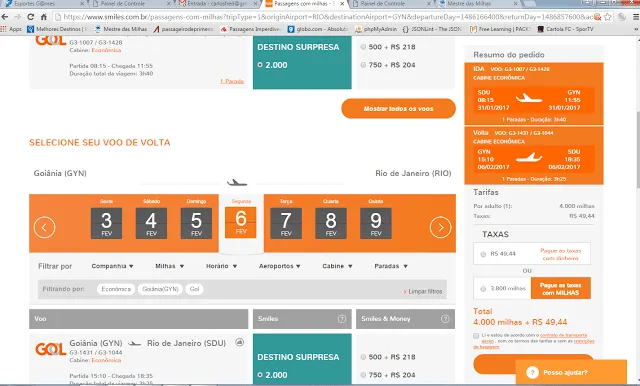Screen dimensions: 640x386
Task: Select the 7 FEV return date
Action: [286, 223]
